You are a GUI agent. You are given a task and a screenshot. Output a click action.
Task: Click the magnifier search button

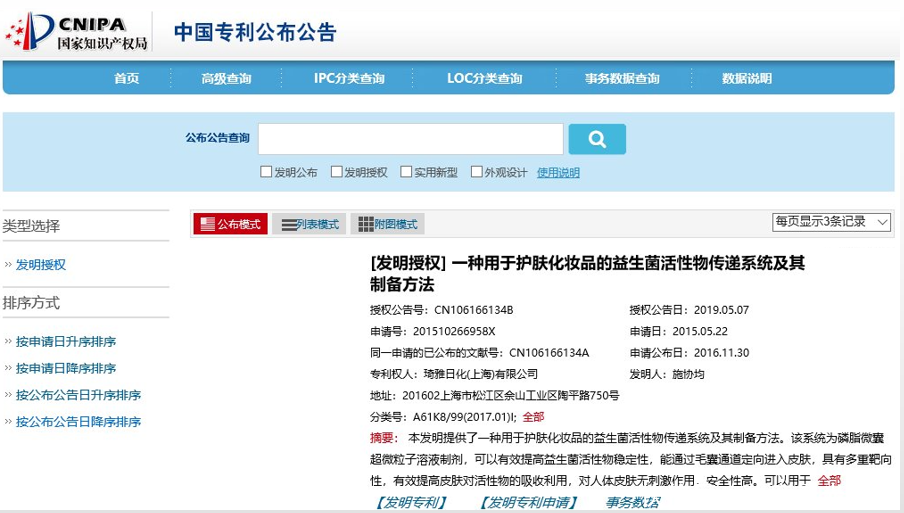(x=597, y=139)
